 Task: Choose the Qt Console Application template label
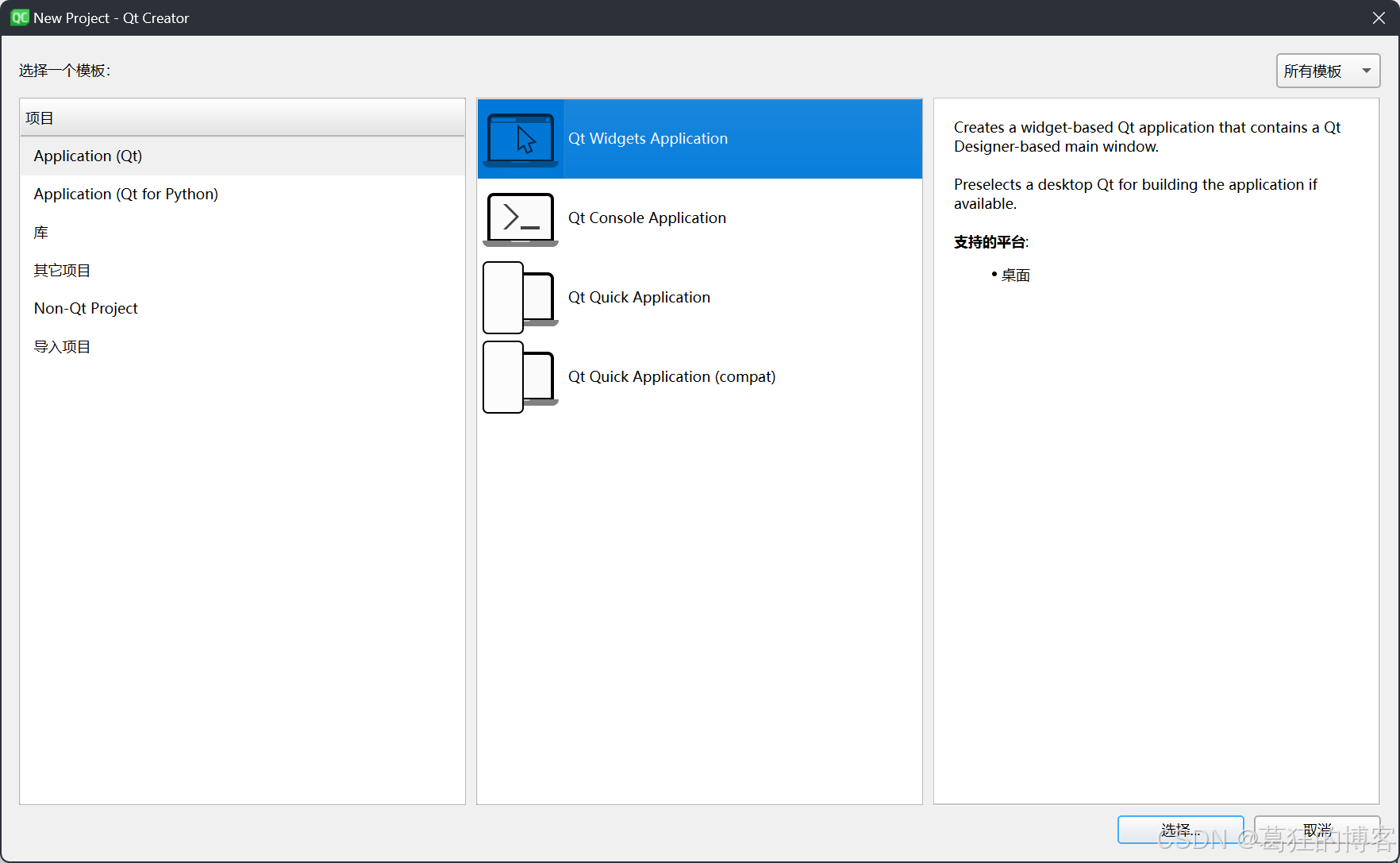pyautogui.click(x=647, y=218)
